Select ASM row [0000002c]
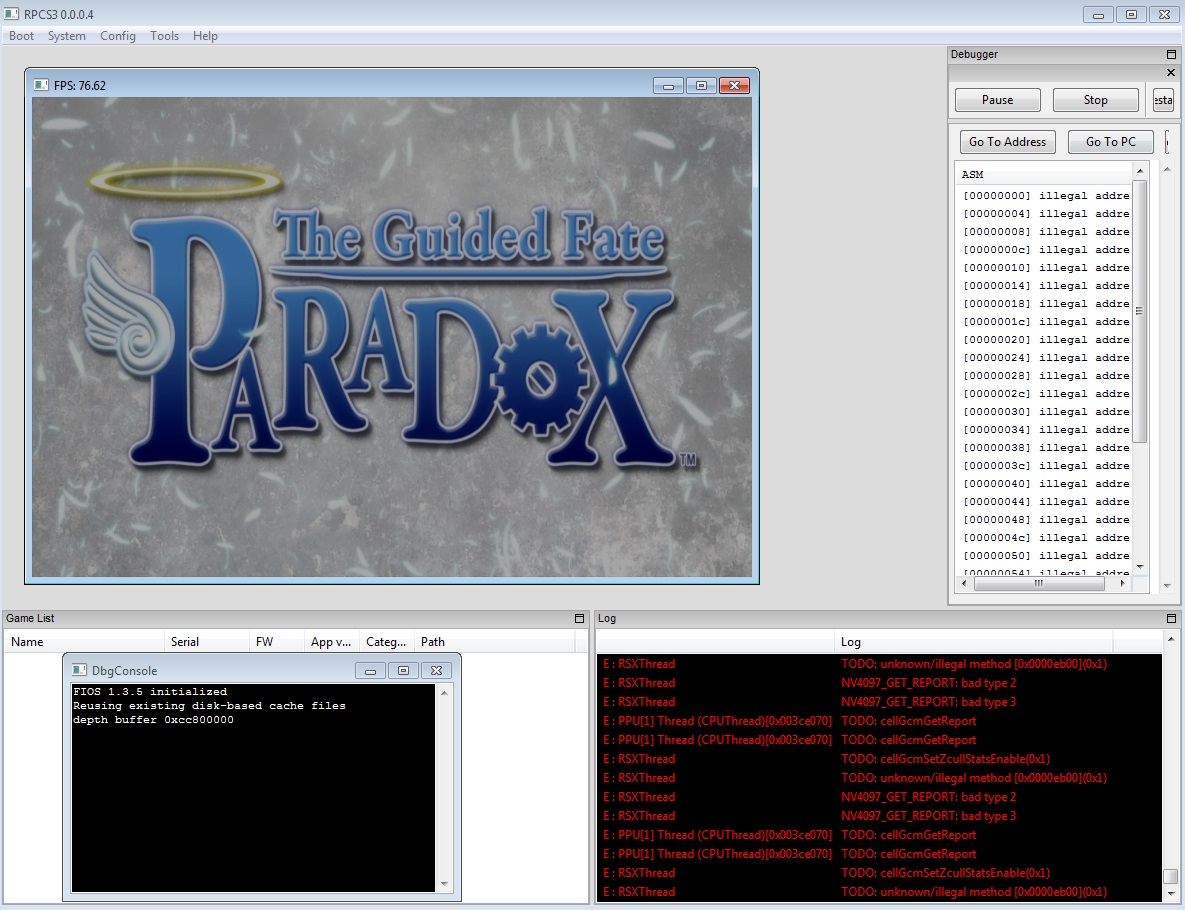The image size is (1185, 910). (x=1046, y=394)
